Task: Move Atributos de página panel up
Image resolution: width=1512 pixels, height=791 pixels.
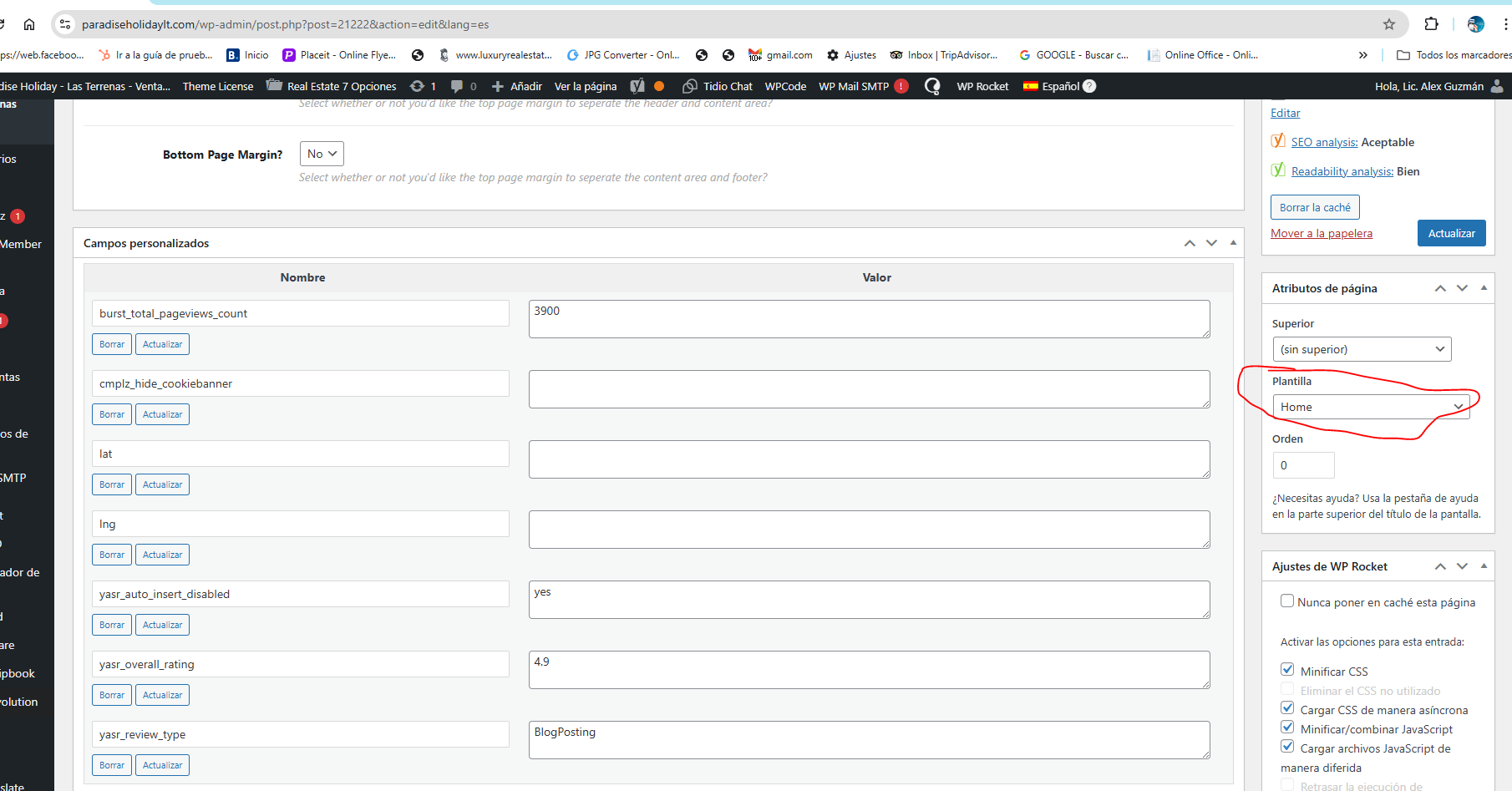Action: [x=1440, y=288]
